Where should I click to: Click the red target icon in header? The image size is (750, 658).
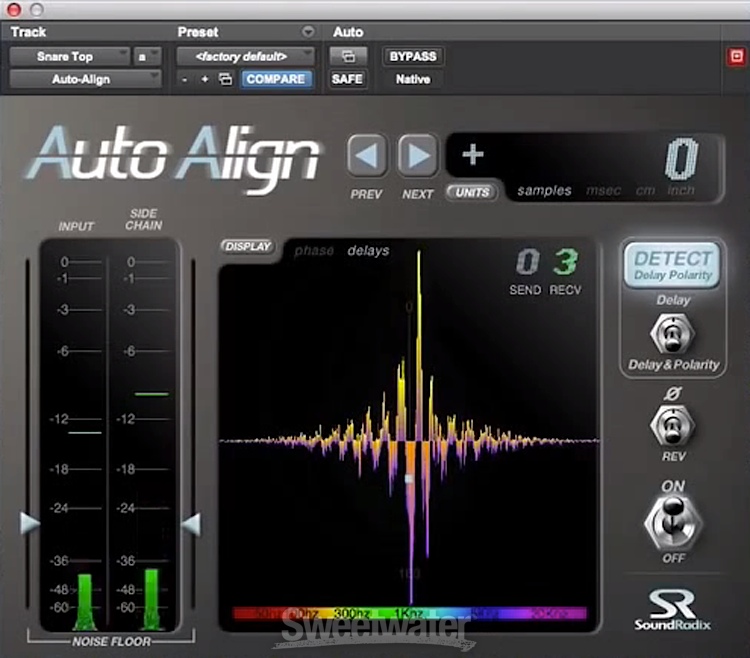pos(737,56)
